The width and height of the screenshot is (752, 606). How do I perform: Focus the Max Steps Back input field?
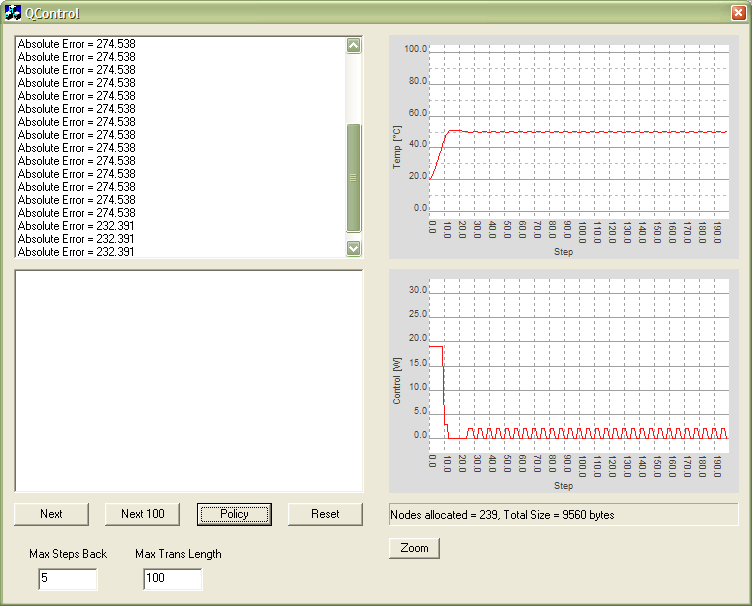tap(68, 579)
